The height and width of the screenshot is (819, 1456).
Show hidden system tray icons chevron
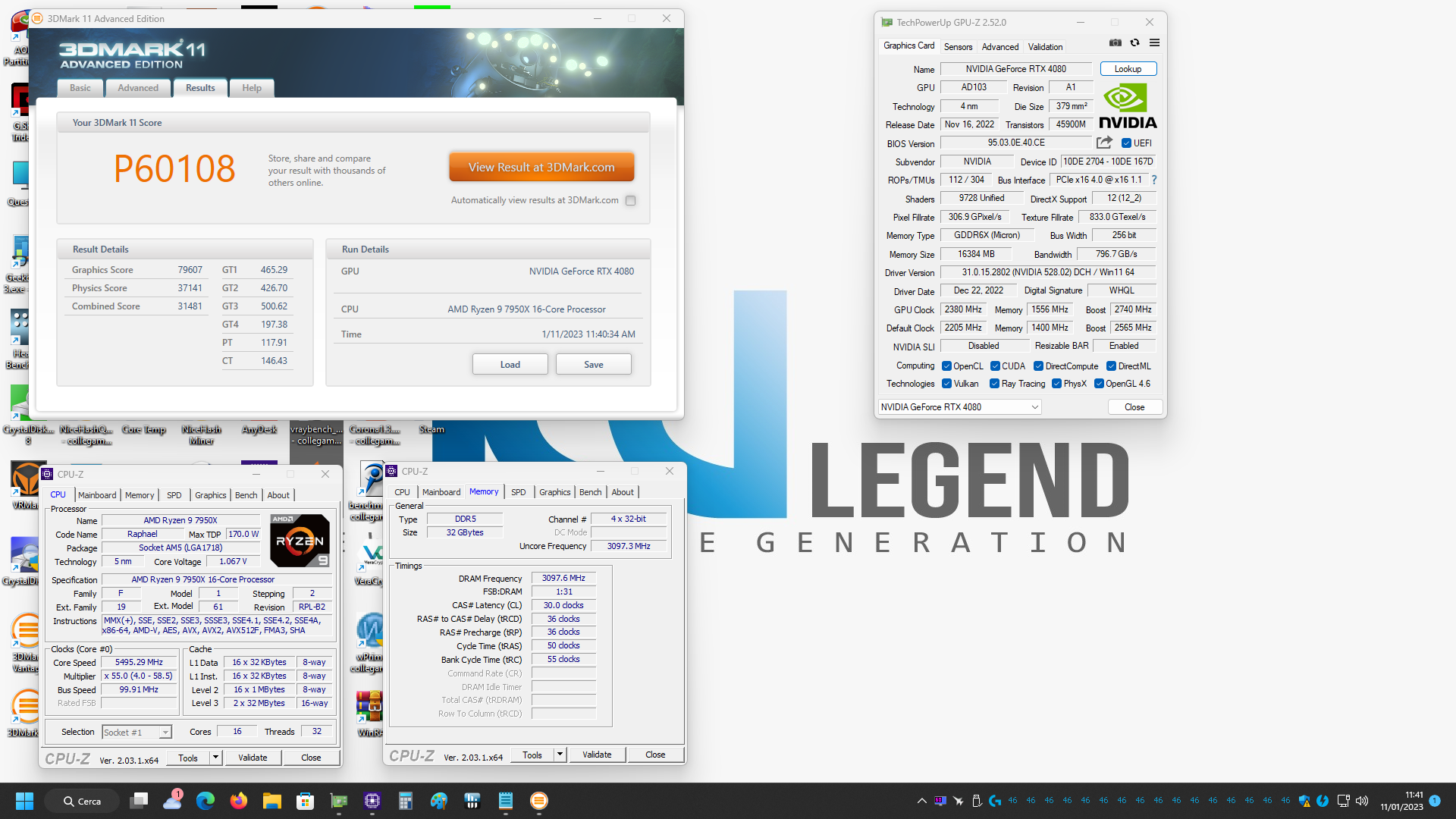[x=921, y=801]
